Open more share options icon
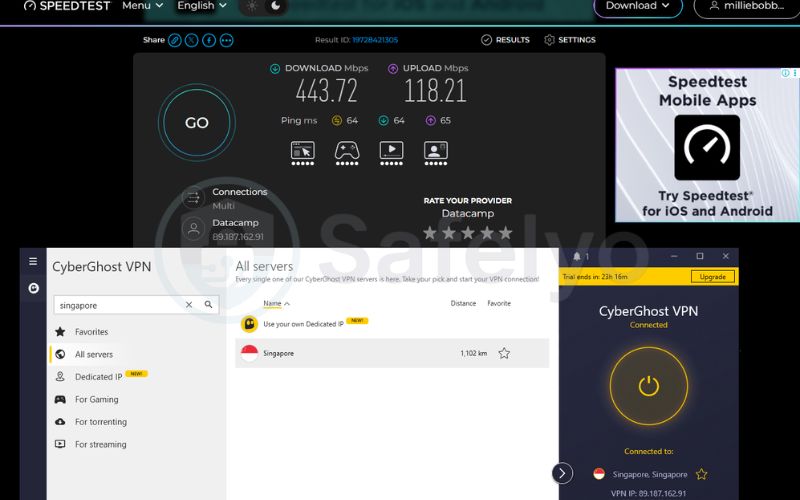Image resolution: width=800 pixels, height=500 pixels. [227, 40]
